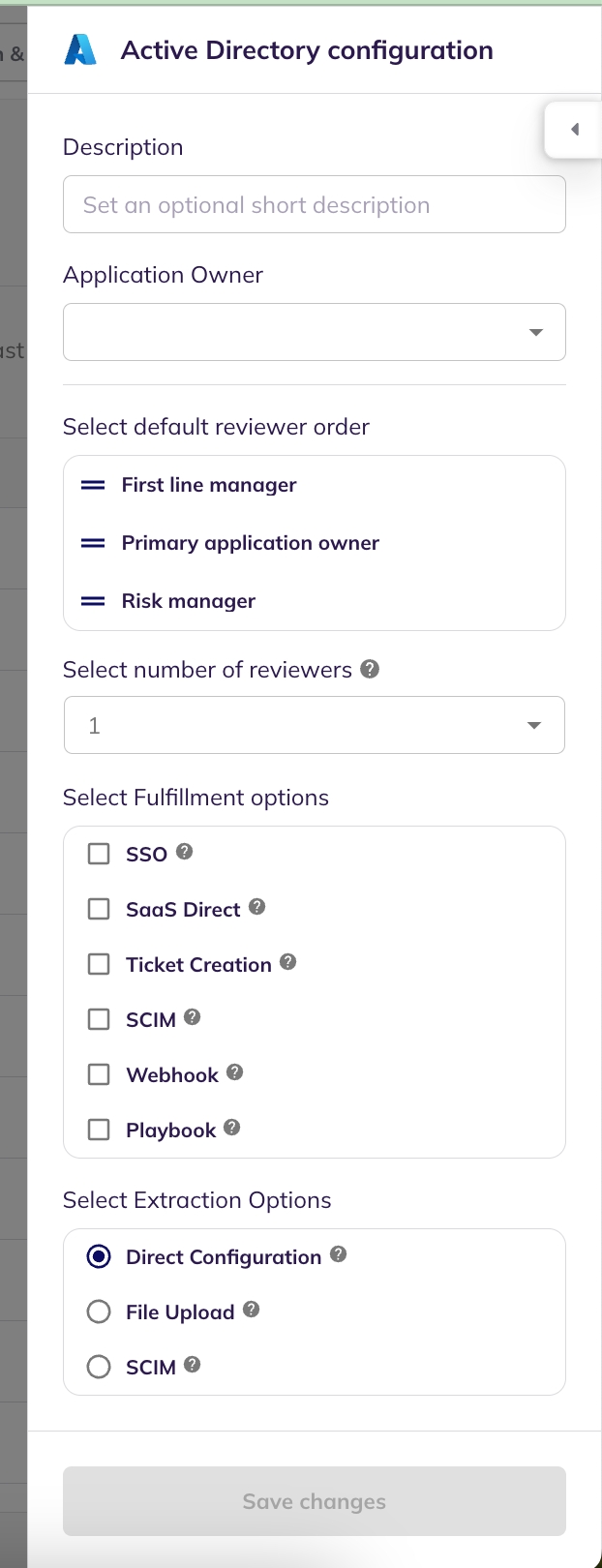This screenshot has height=1568, width=602.
Task: Expand the number of reviewers dropdown
Action: pyautogui.click(x=315, y=725)
